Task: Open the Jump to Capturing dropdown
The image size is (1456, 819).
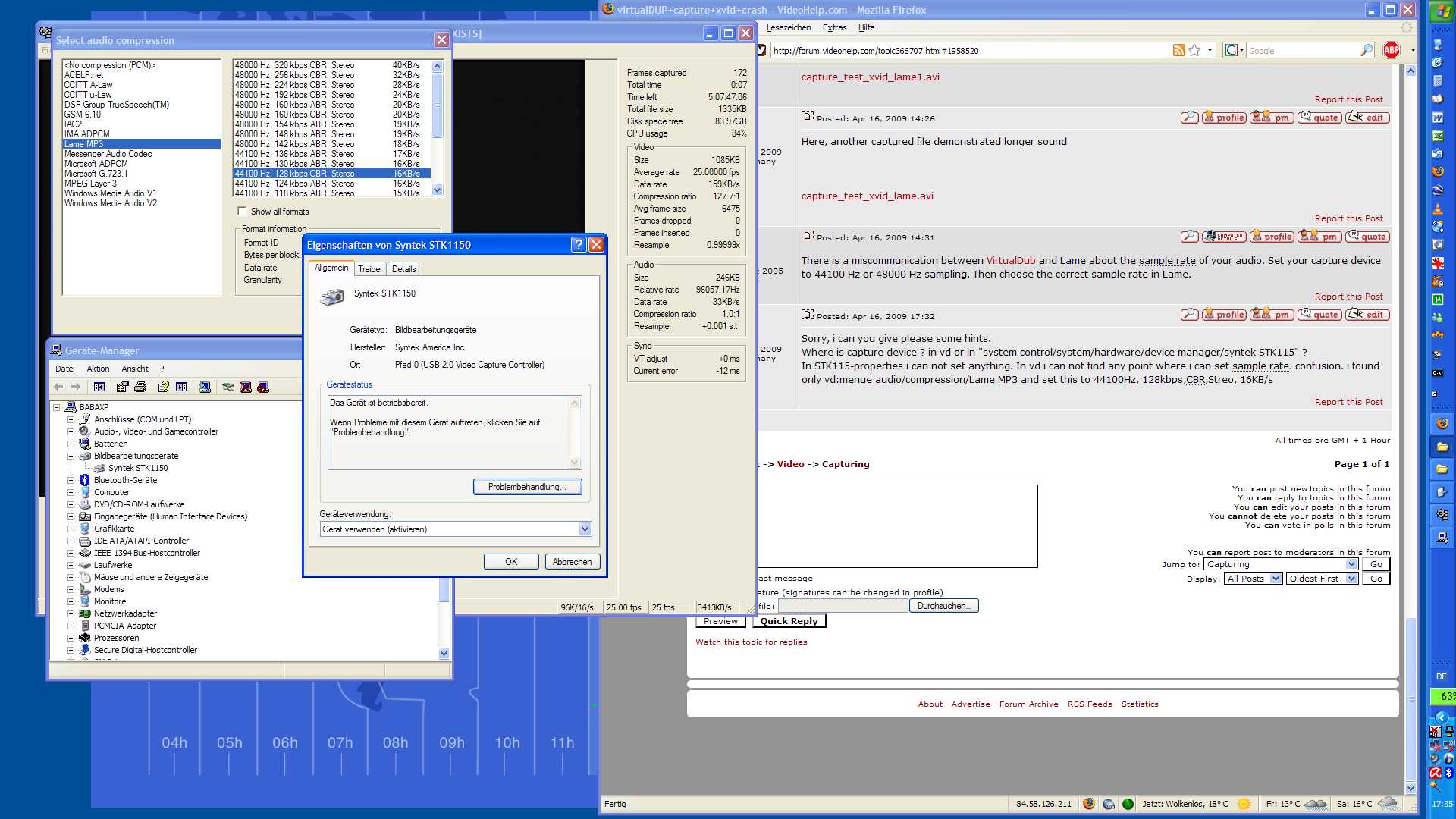Action: coord(1351,564)
